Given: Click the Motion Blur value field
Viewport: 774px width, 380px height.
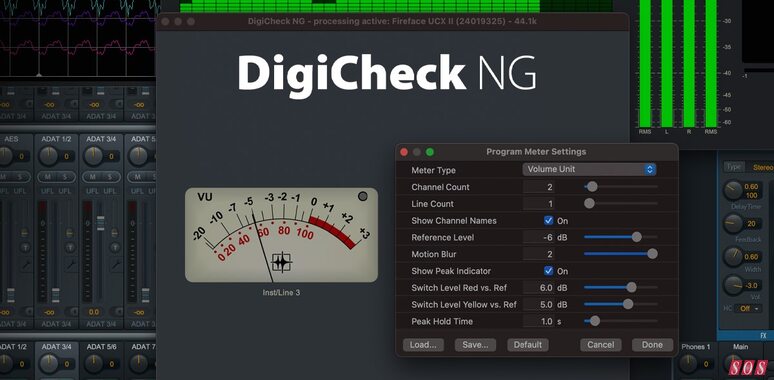Looking at the screenshot, I should [x=538, y=254].
